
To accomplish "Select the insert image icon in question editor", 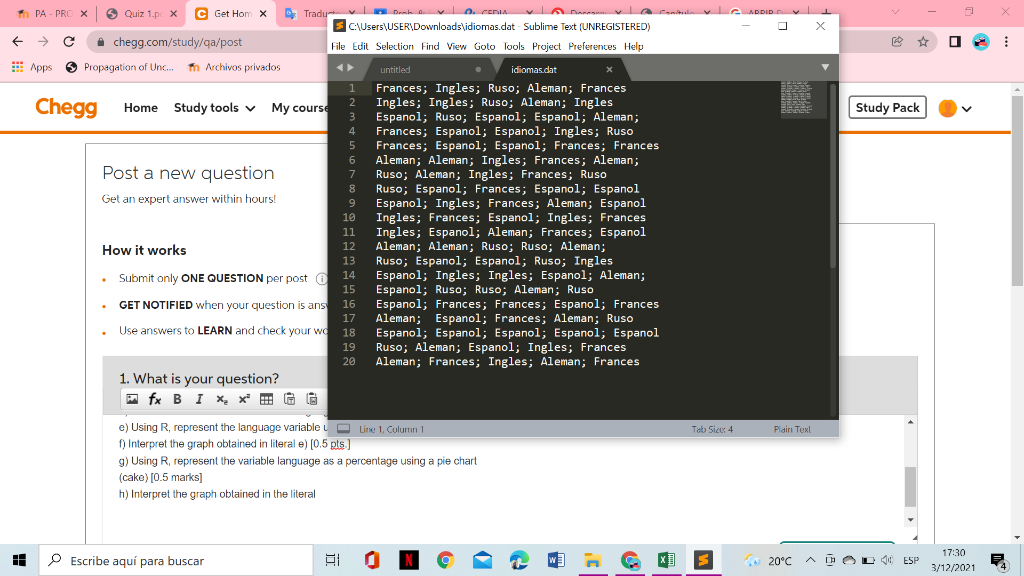I will tap(133, 399).
